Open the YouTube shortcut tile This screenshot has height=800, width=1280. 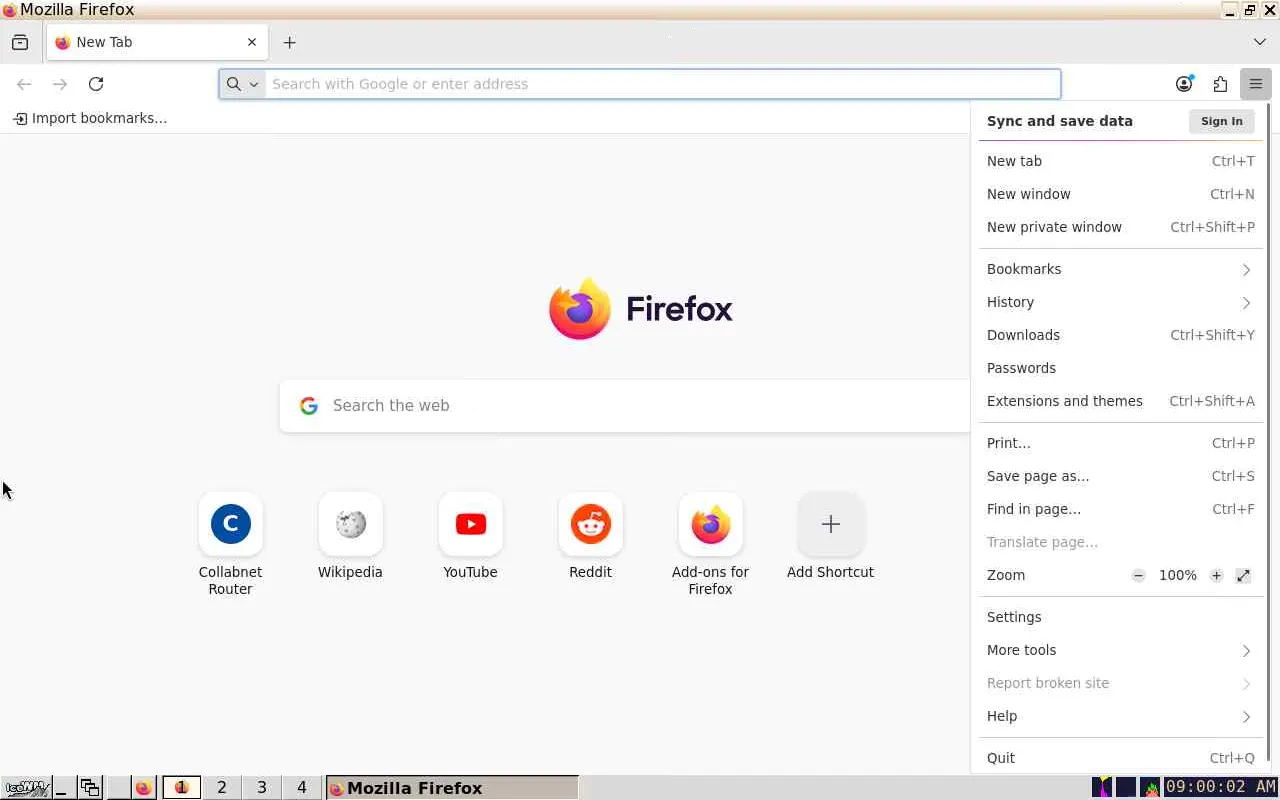point(470,537)
